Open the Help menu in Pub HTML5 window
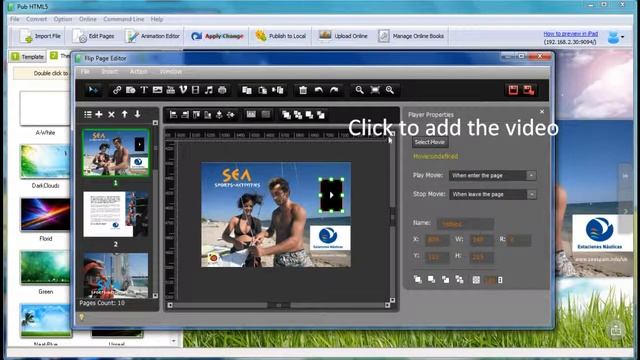 click(157, 19)
